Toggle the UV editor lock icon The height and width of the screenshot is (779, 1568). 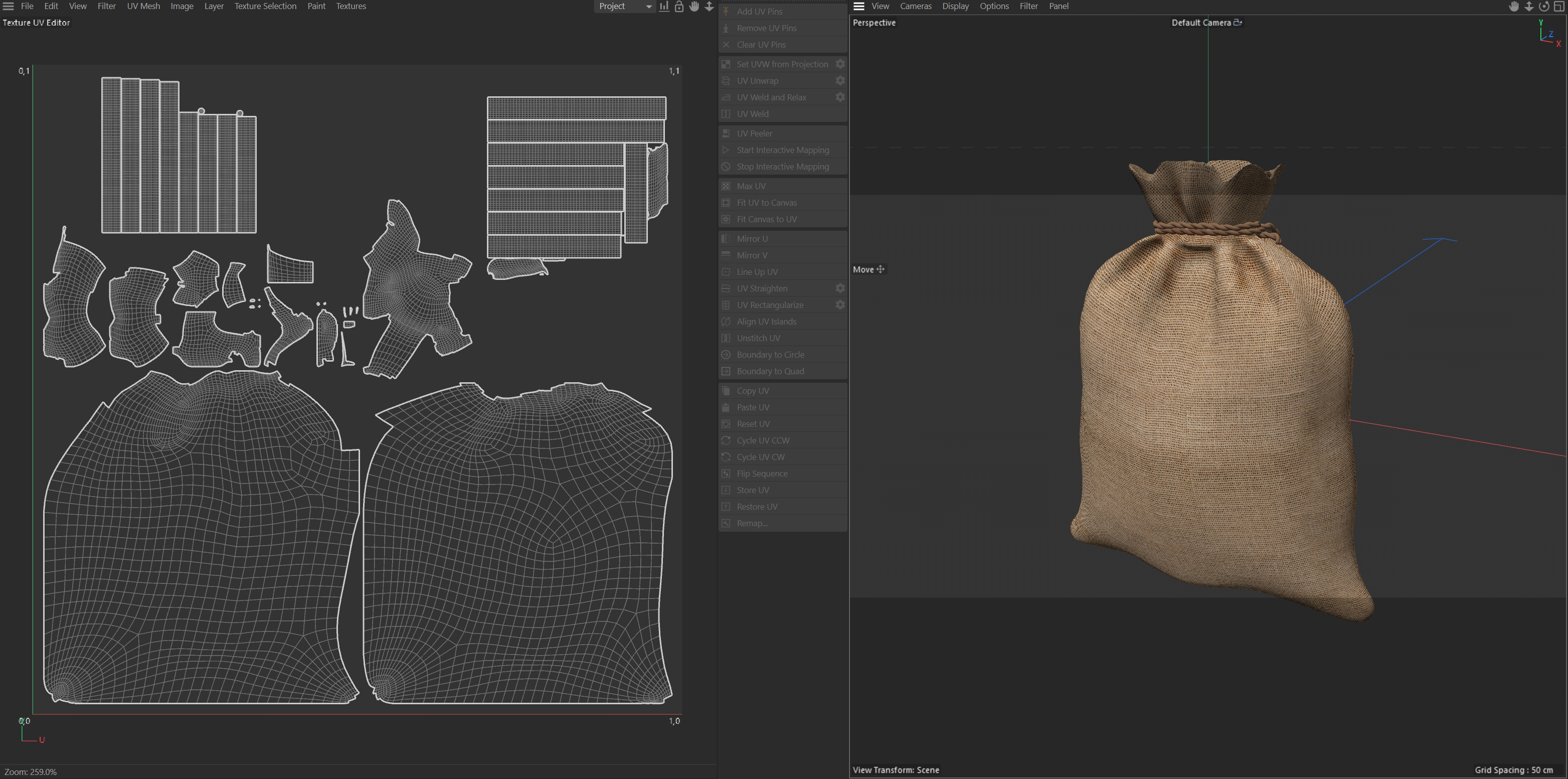(x=679, y=7)
